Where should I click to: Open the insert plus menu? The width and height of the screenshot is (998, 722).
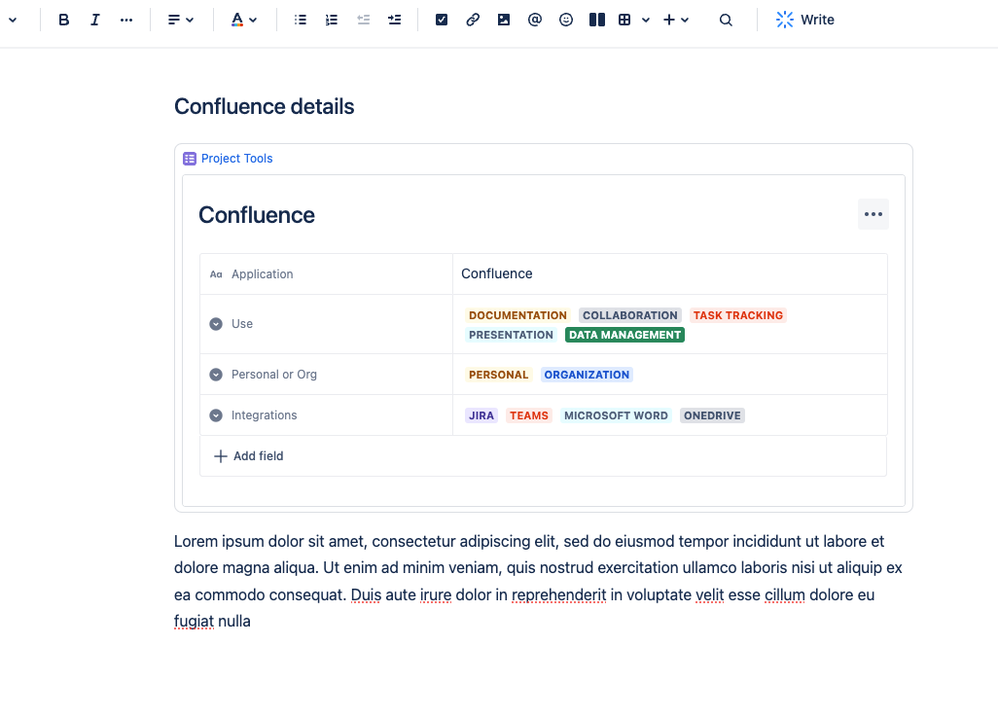[675, 20]
